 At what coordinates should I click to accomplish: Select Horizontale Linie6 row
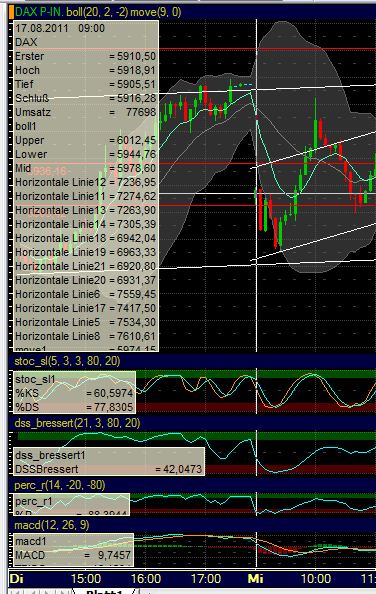86,294
